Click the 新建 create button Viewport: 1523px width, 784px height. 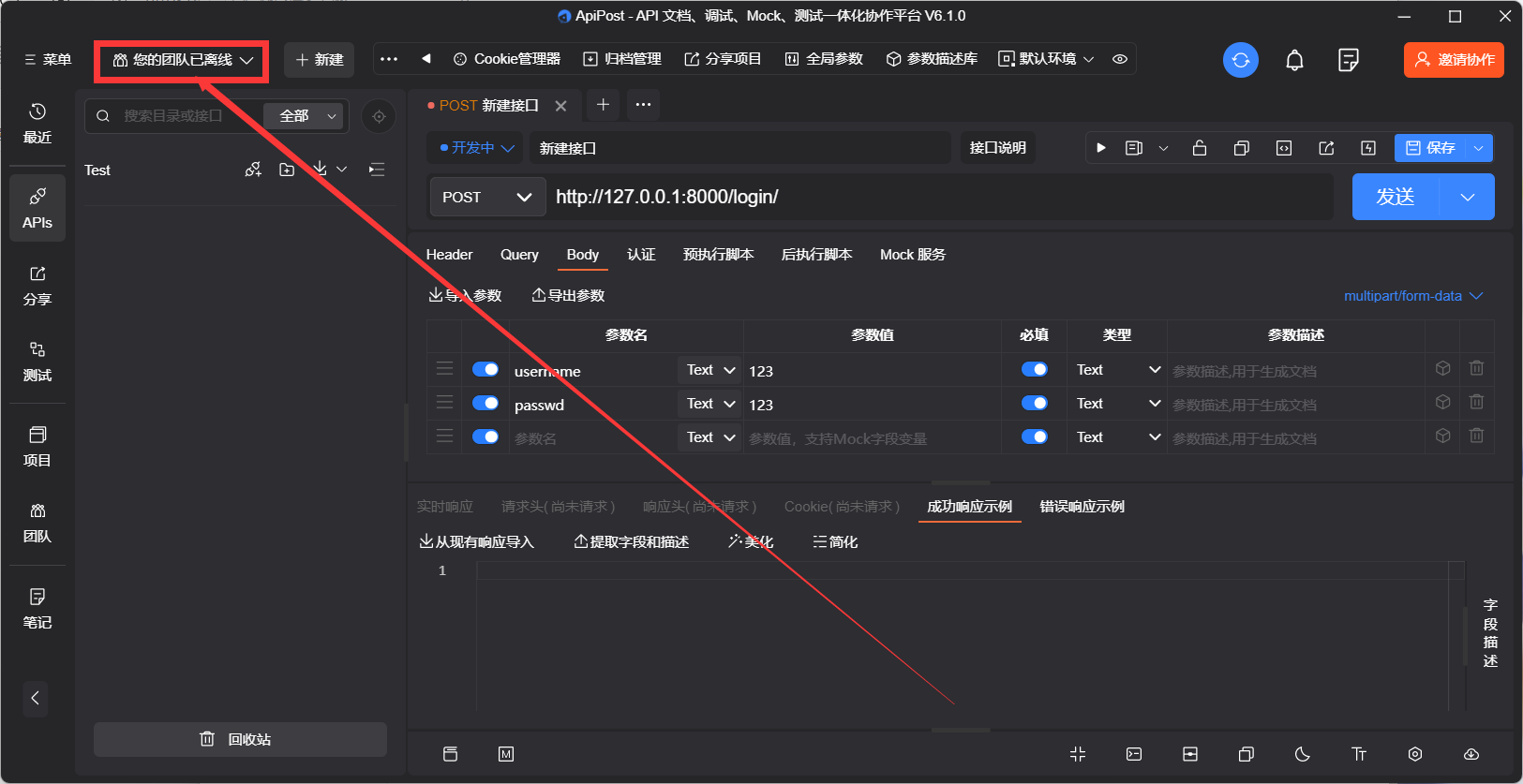319,60
